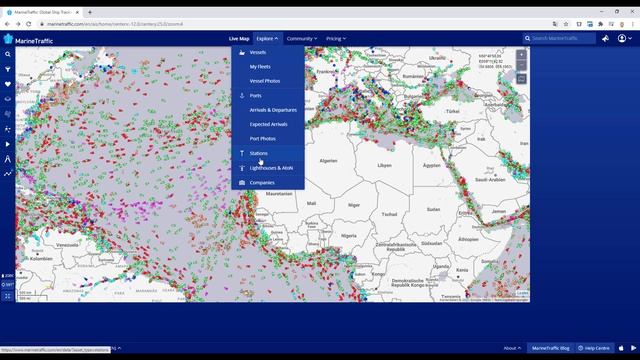Open the map layers icon in sidebar

7,99
